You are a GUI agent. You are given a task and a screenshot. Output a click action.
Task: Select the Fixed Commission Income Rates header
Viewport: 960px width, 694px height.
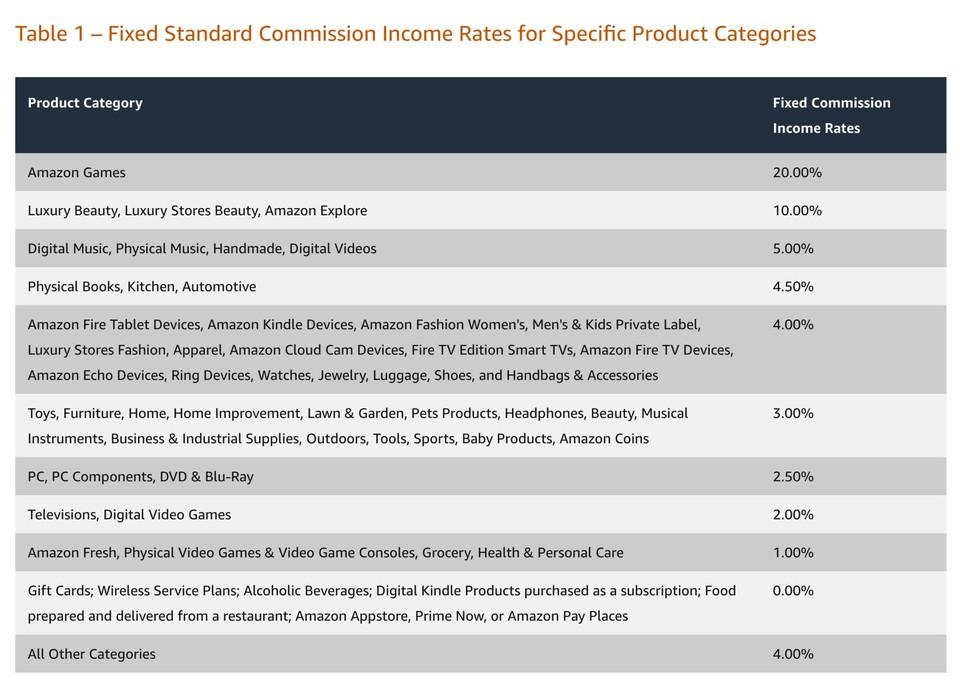(831, 115)
